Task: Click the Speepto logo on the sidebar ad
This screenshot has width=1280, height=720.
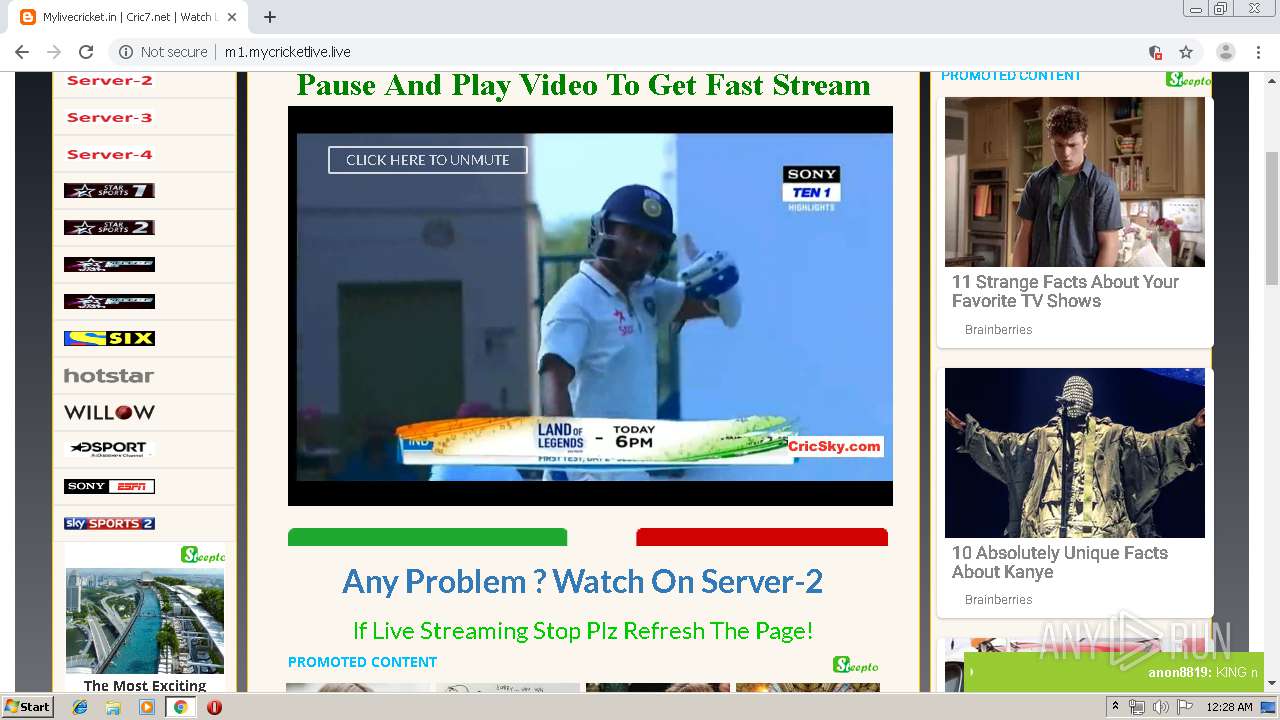Action: pyautogui.click(x=203, y=554)
